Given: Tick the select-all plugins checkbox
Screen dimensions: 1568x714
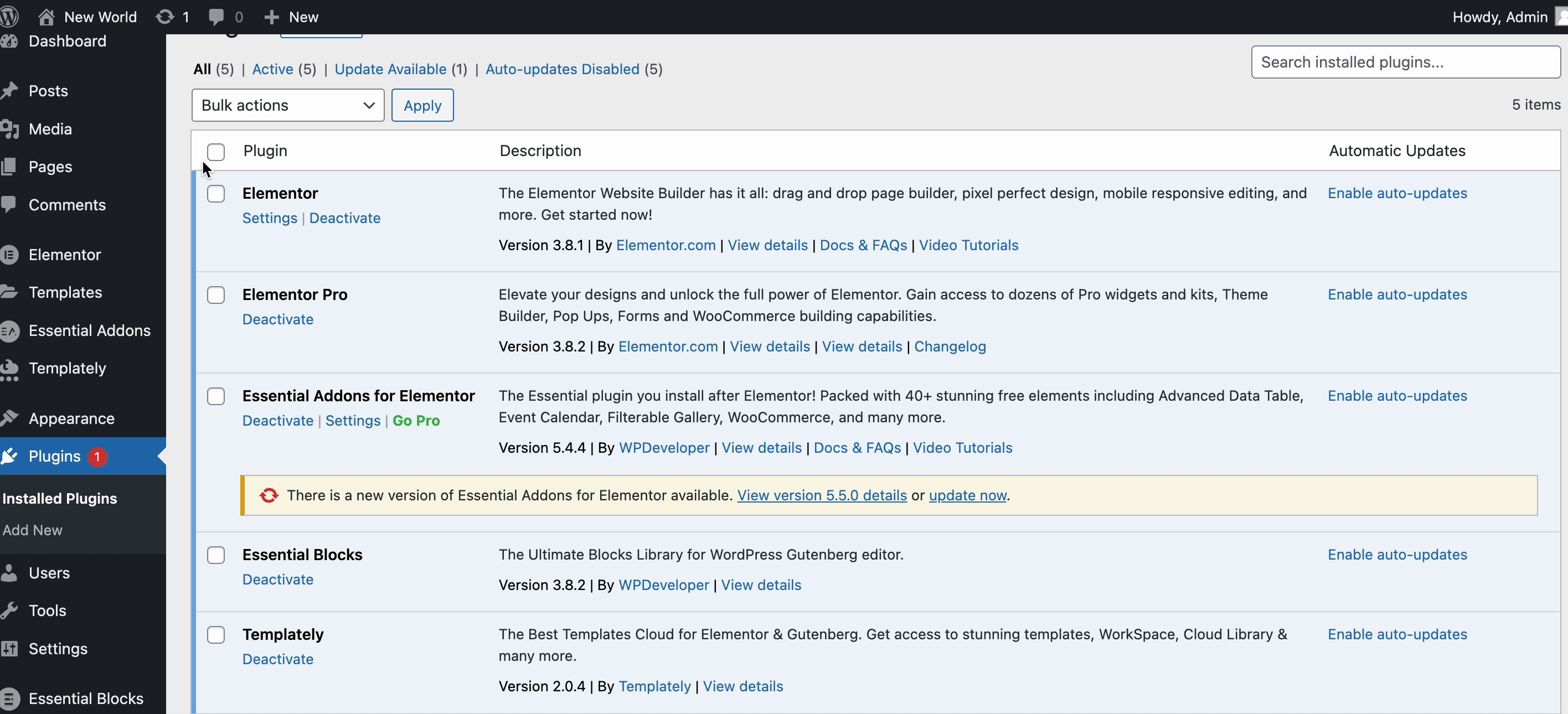Looking at the screenshot, I should 216,152.
